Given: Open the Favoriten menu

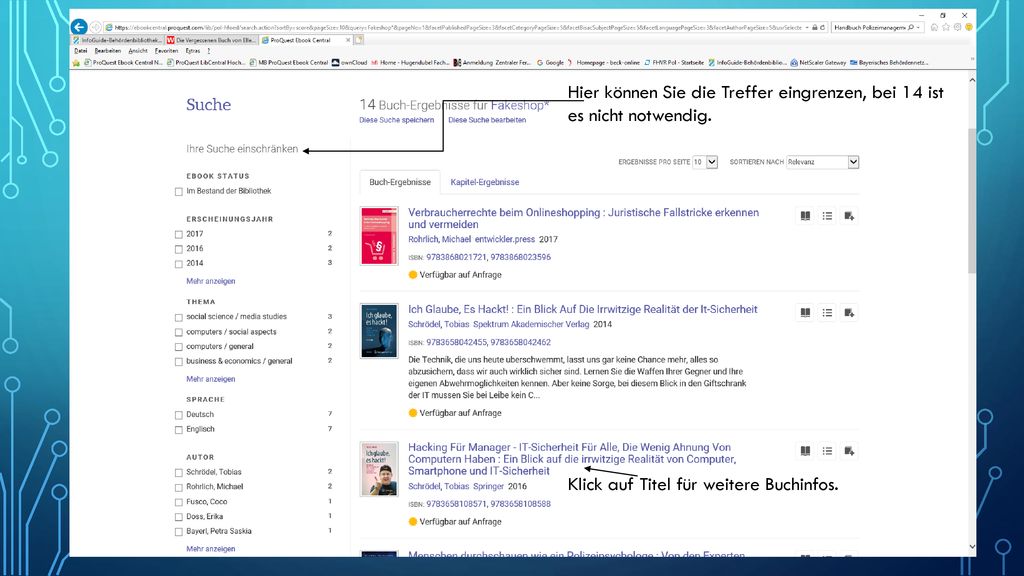Looking at the screenshot, I should click(x=167, y=51).
